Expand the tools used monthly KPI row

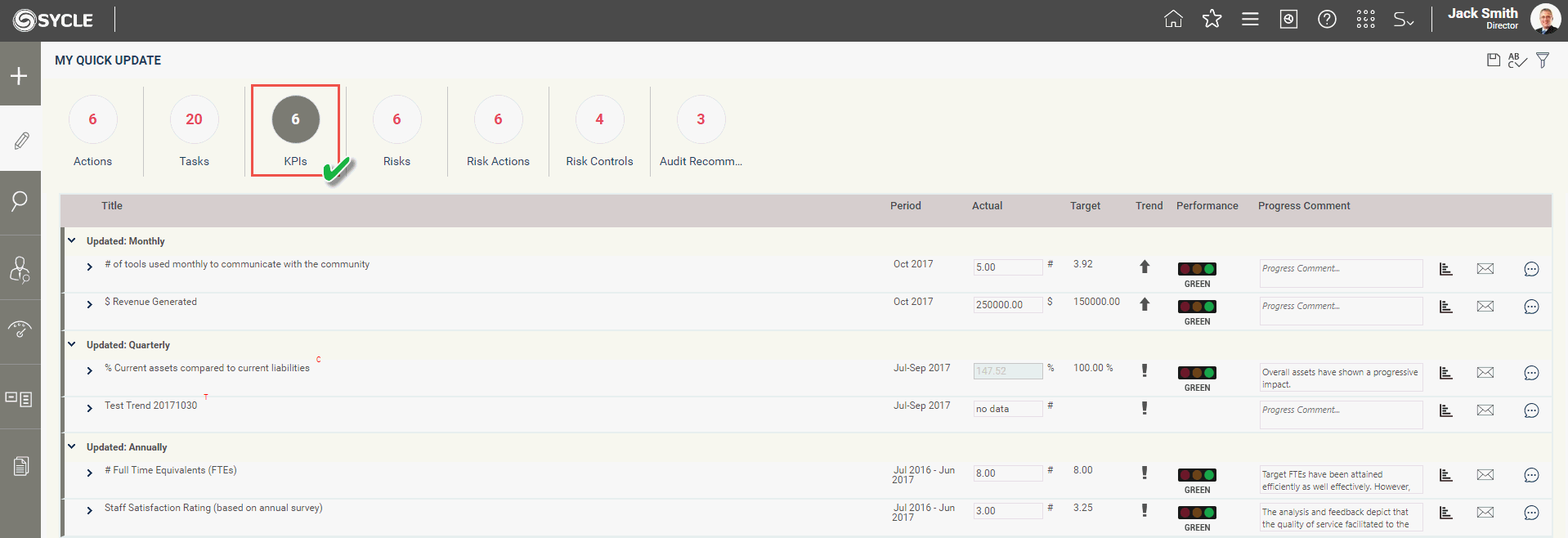90,267
